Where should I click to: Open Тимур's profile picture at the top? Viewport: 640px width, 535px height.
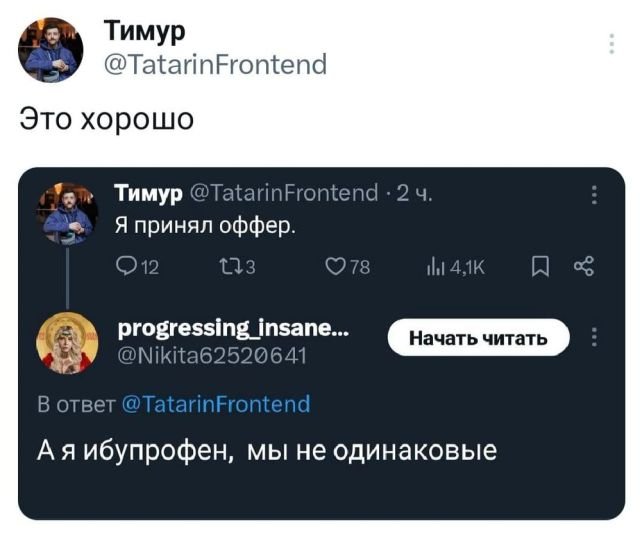(x=53, y=49)
